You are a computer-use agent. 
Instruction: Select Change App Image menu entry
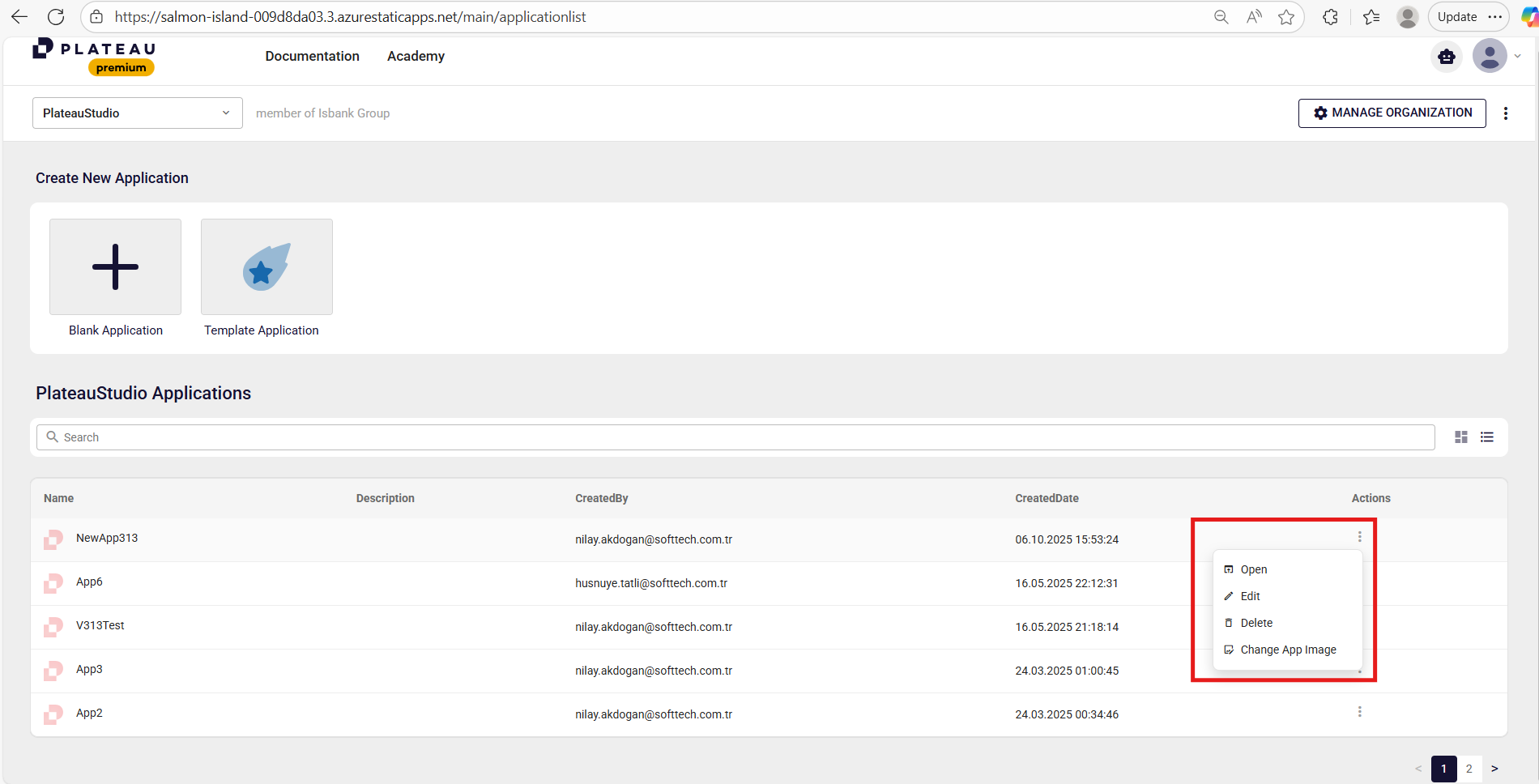click(x=1288, y=650)
